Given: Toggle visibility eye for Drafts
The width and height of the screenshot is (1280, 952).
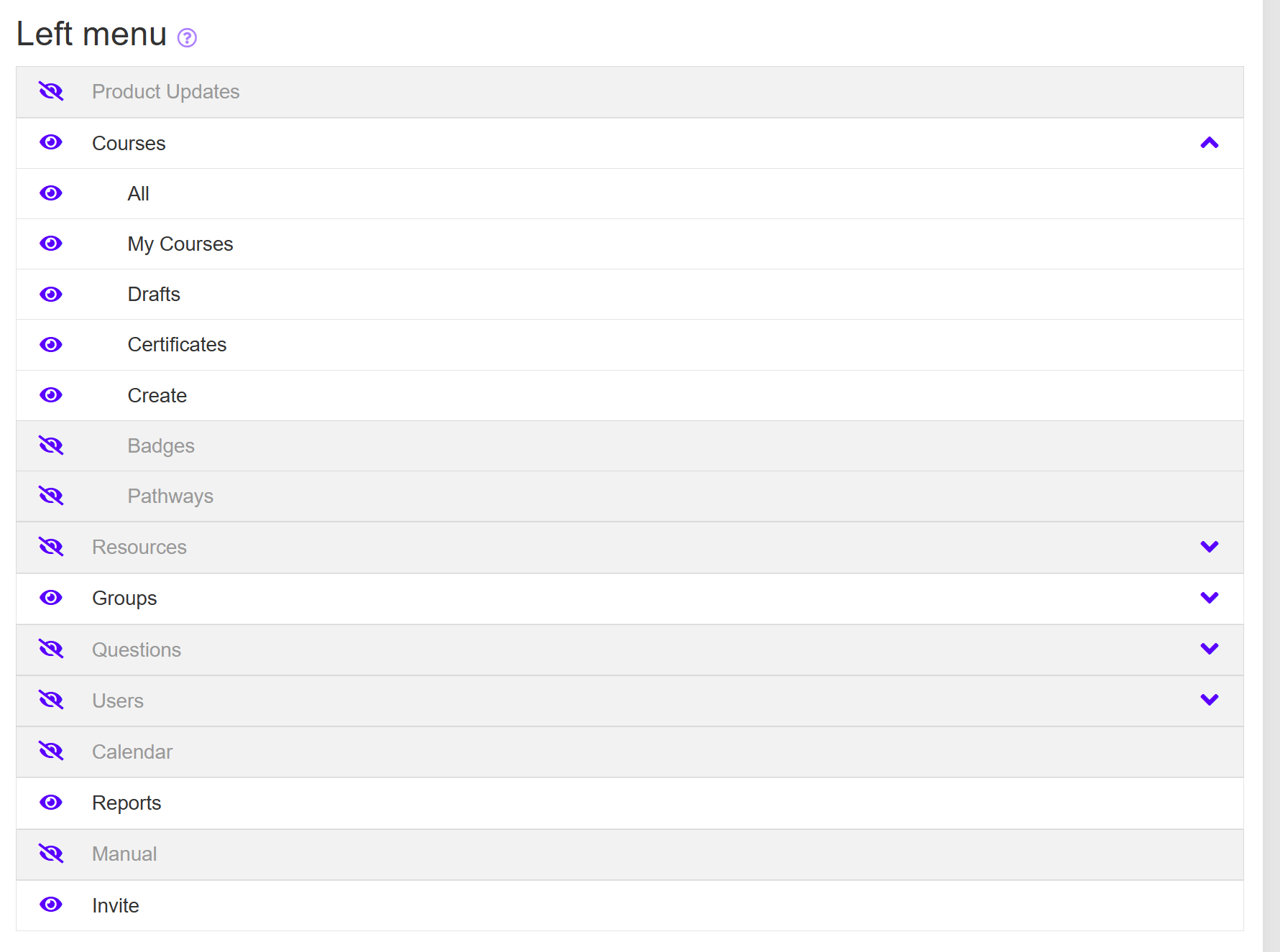Looking at the screenshot, I should click(x=51, y=295).
